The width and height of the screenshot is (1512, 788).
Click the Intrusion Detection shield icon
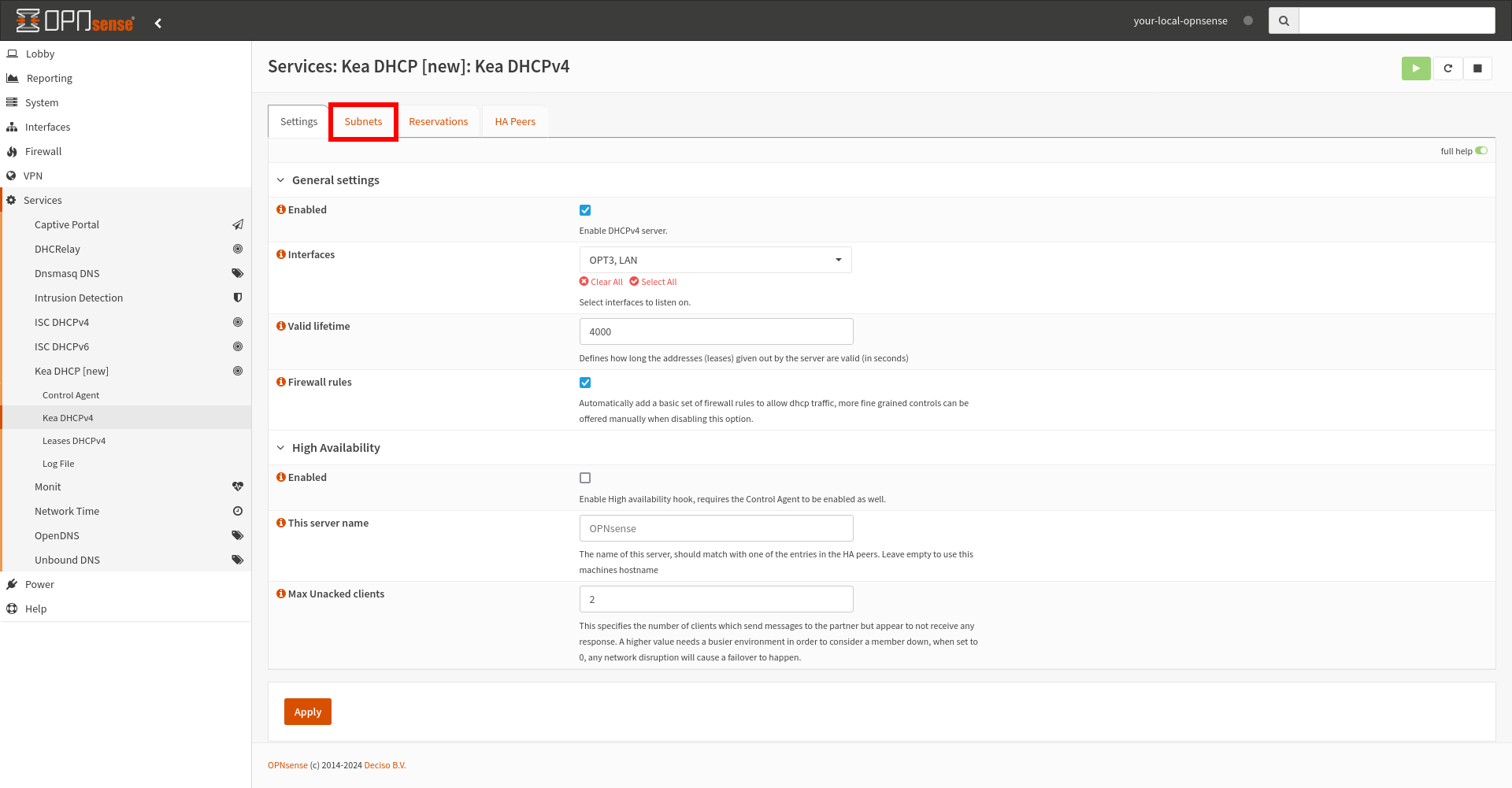(x=238, y=298)
